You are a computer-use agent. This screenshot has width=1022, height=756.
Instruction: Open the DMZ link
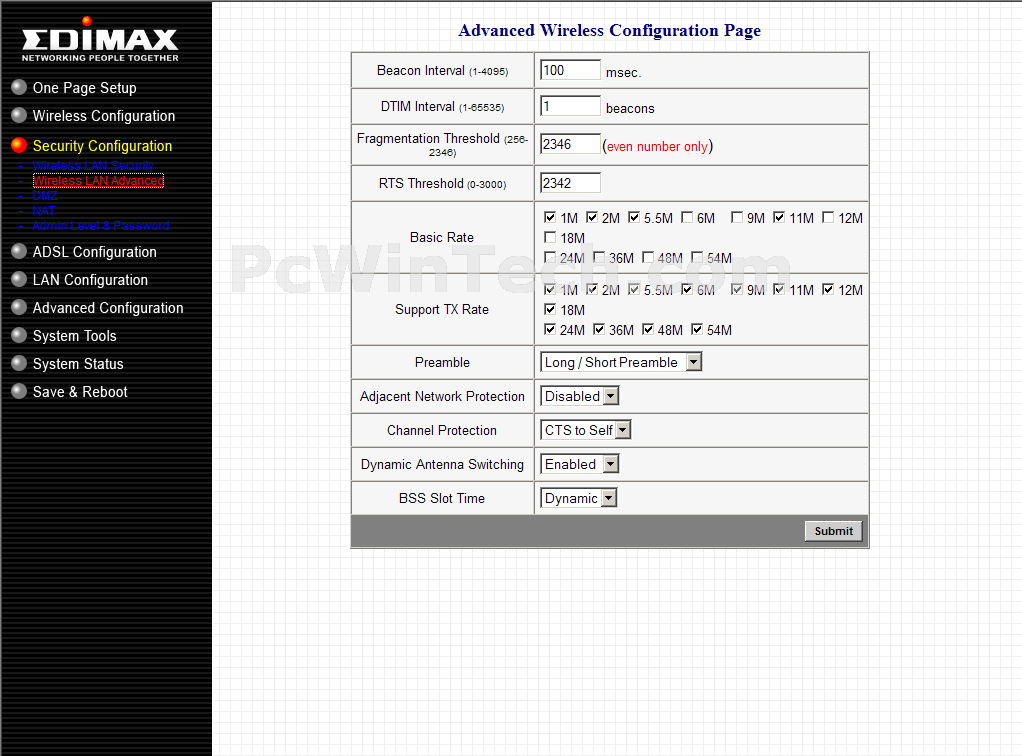[45, 196]
